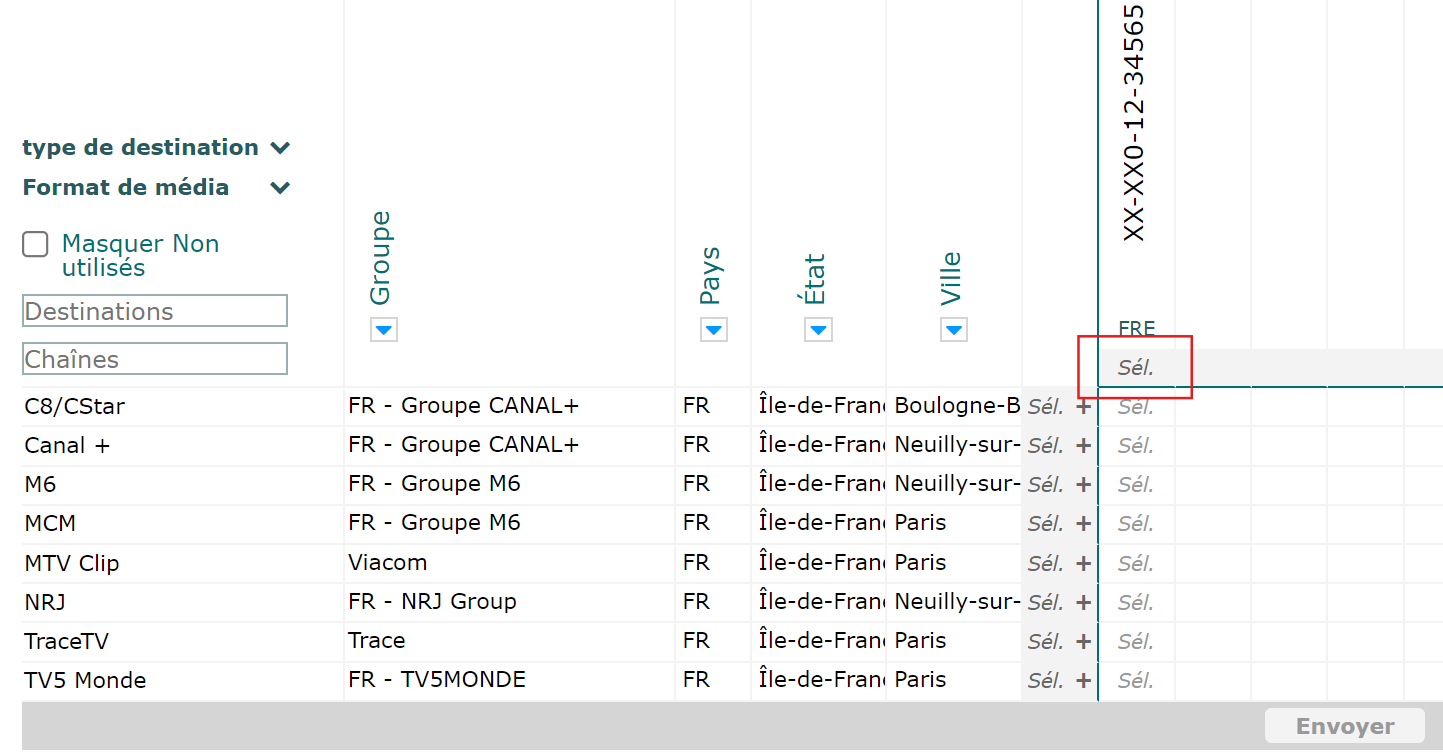
Task: Click the Destinations search field
Action: click(155, 311)
